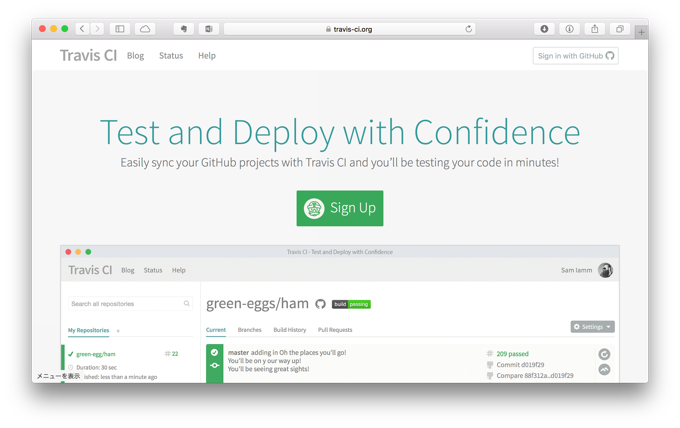Click Blog in the embedded screenshot header
680x428 pixels.
pyautogui.click(x=128, y=270)
